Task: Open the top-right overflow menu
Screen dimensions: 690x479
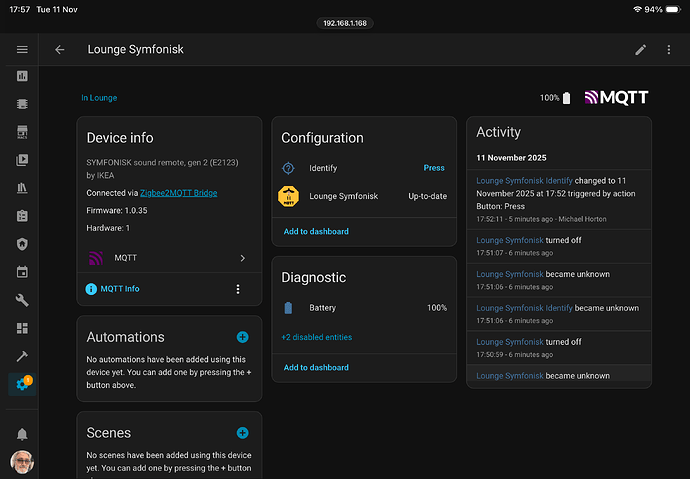Action: pos(669,49)
